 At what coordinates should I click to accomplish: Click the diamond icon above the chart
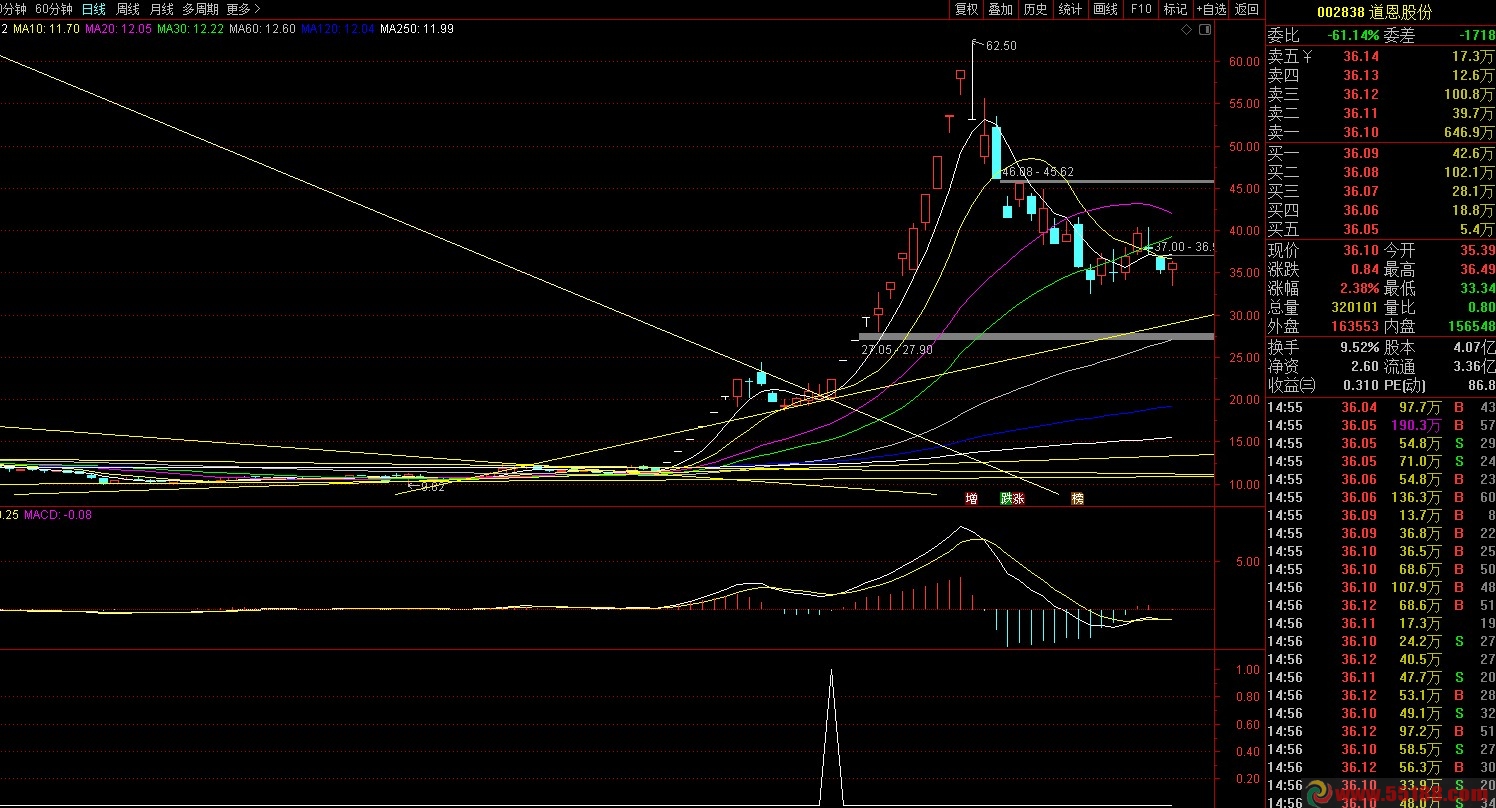click(x=1187, y=30)
